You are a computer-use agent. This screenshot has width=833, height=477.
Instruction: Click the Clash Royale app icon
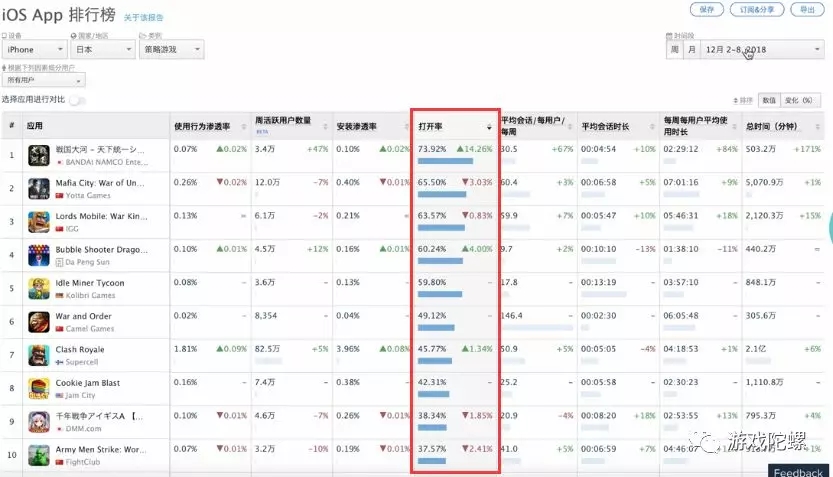pos(39,355)
